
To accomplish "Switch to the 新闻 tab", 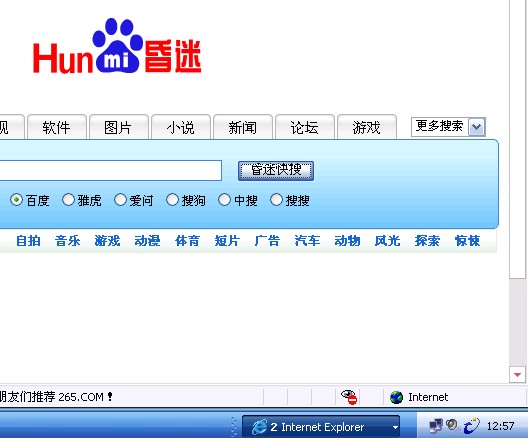I will [242, 127].
